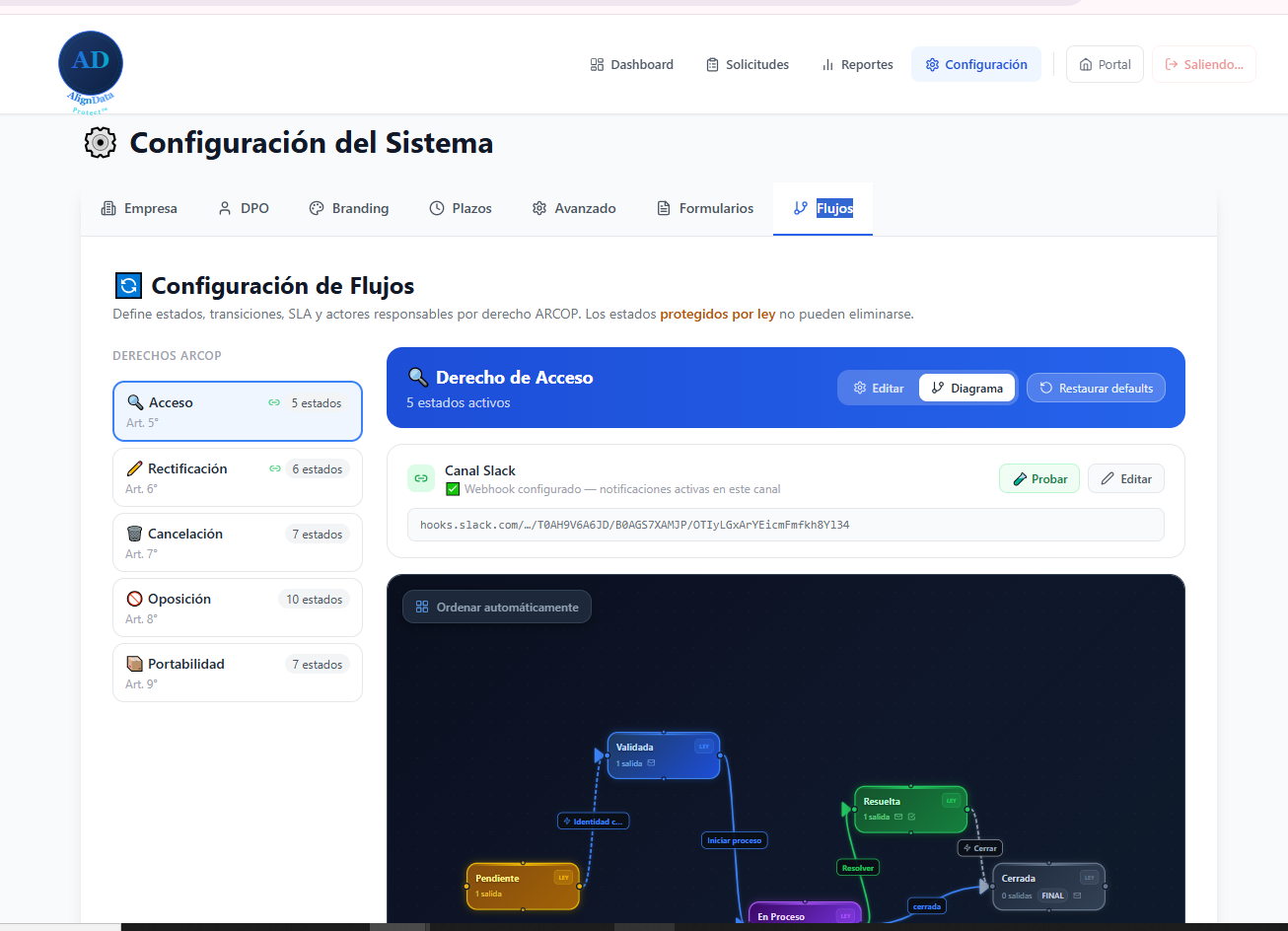This screenshot has height=931, width=1288.
Task: Click the Slack webhook URL field
Action: tap(786, 525)
